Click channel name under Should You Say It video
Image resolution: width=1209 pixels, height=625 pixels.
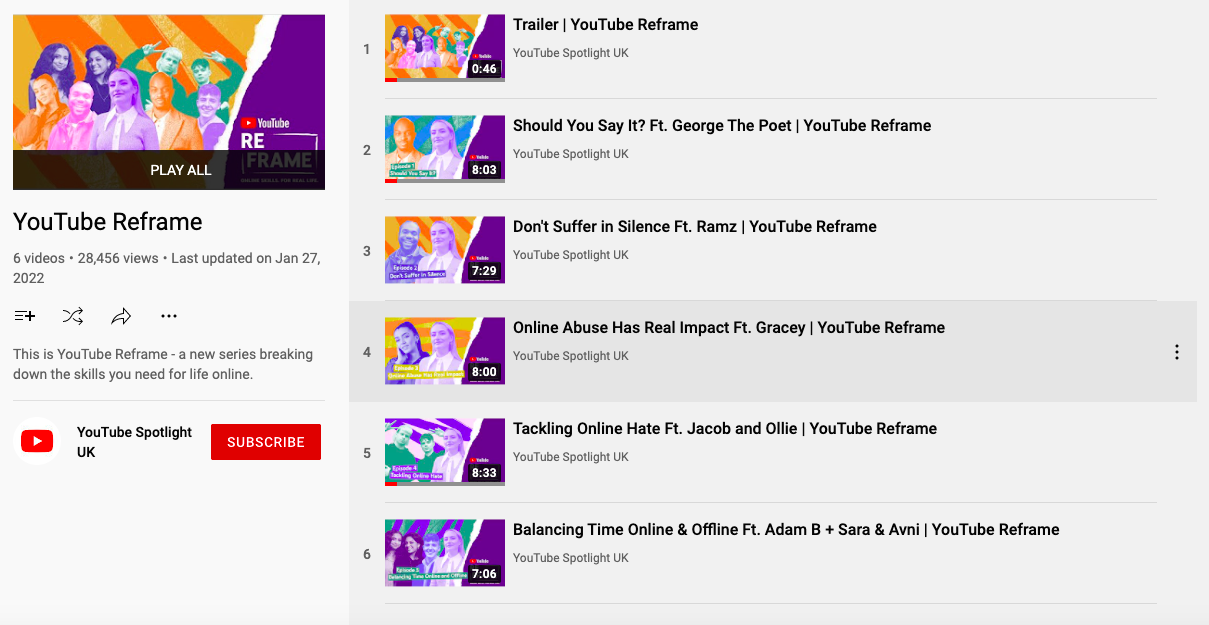tap(571, 154)
